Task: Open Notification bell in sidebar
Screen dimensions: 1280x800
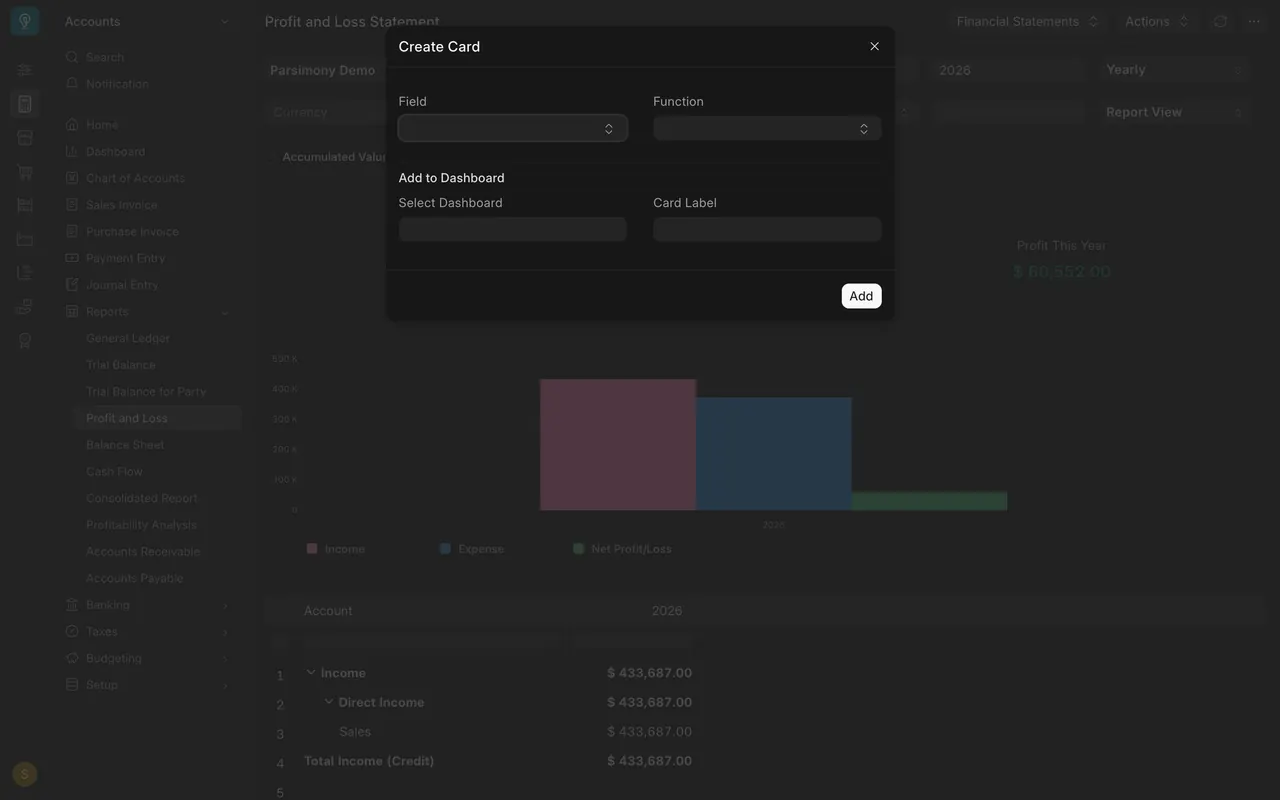Action: point(107,84)
